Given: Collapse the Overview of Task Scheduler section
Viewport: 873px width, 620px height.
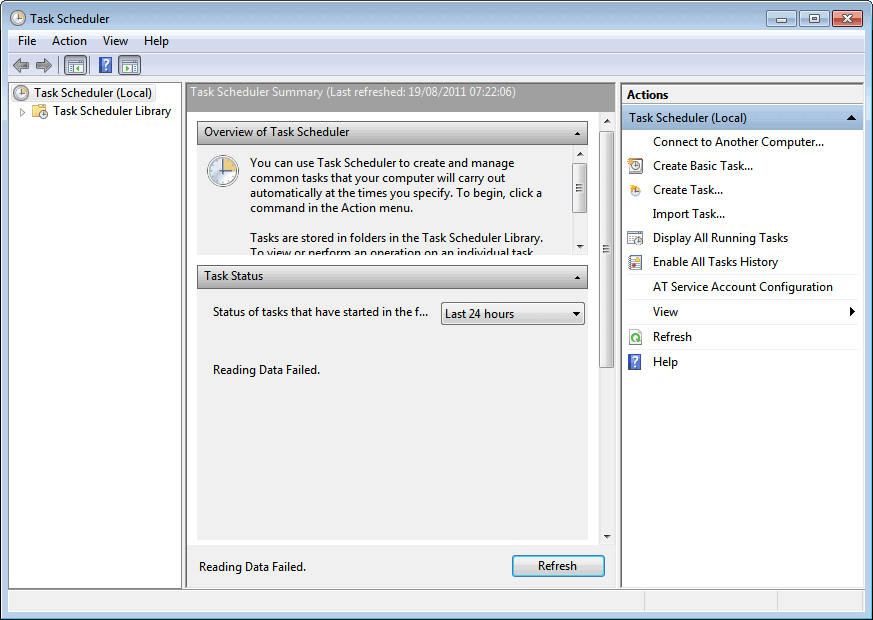Looking at the screenshot, I should click(577, 134).
